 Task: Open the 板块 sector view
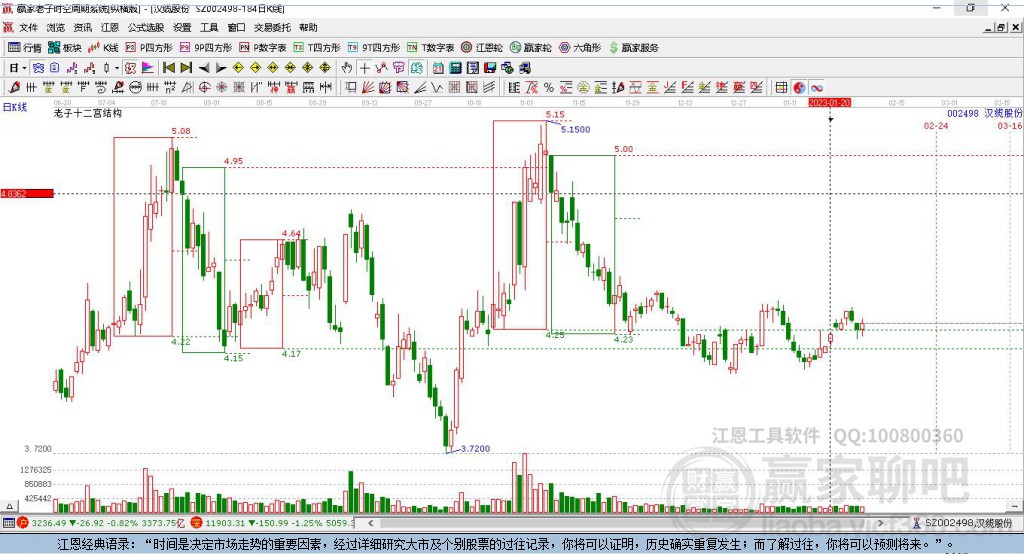[65, 47]
